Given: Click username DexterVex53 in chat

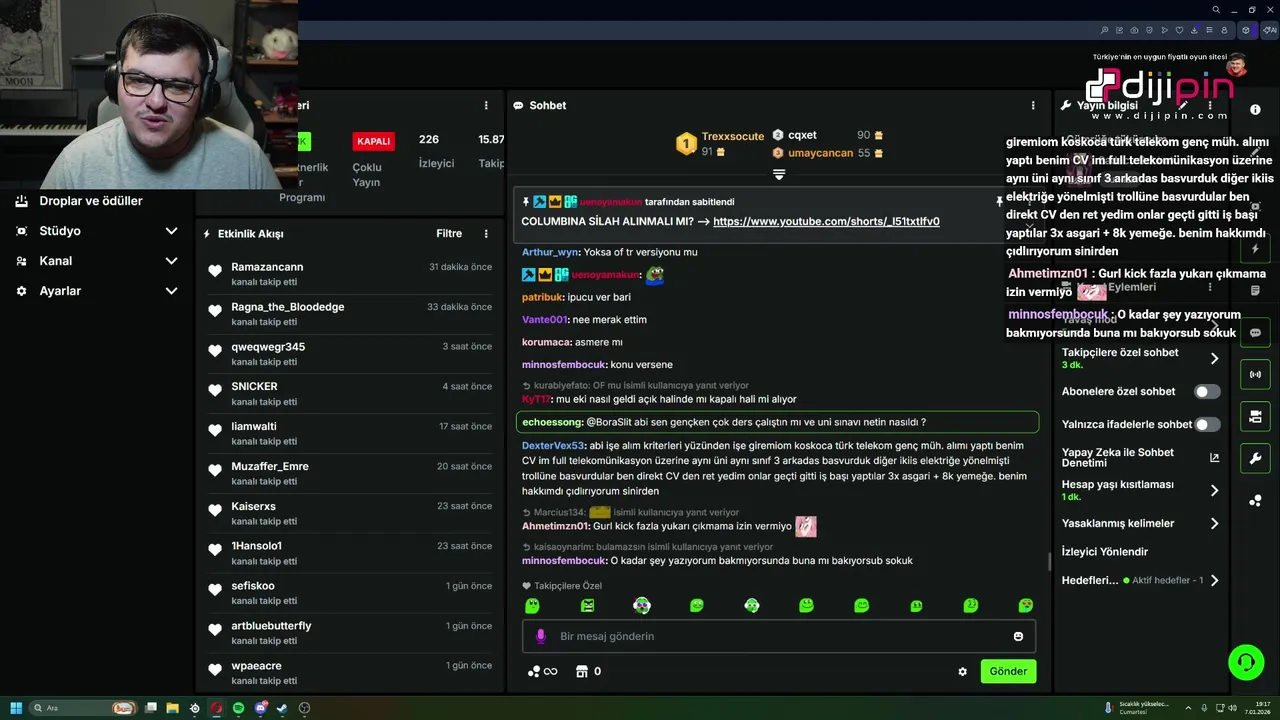Looking at the screenshot, I should pos(553,446).
